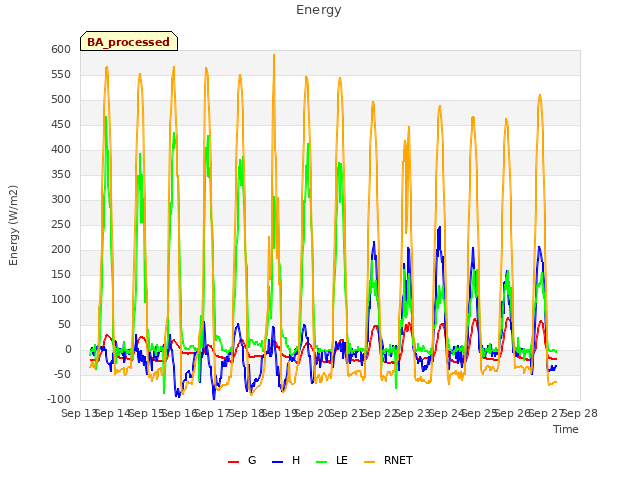Click the 350 y-axis tick label

coord(61,175)
